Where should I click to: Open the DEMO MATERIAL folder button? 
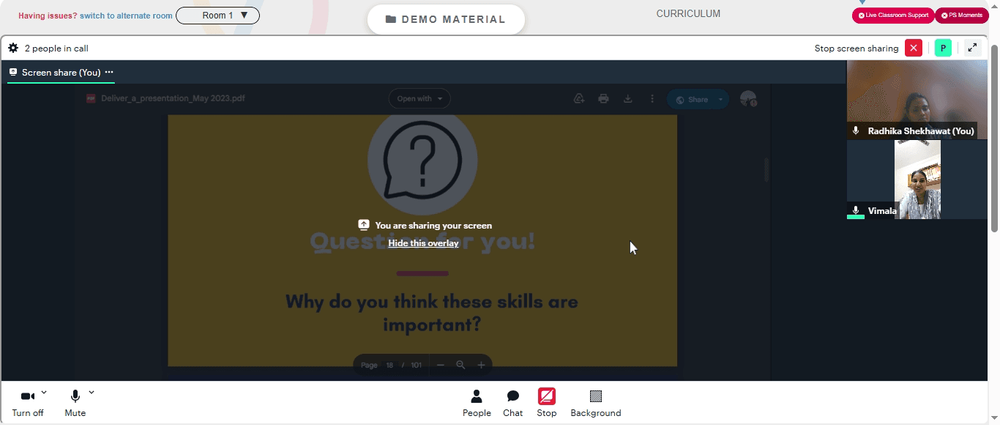[x=446, y=19]
